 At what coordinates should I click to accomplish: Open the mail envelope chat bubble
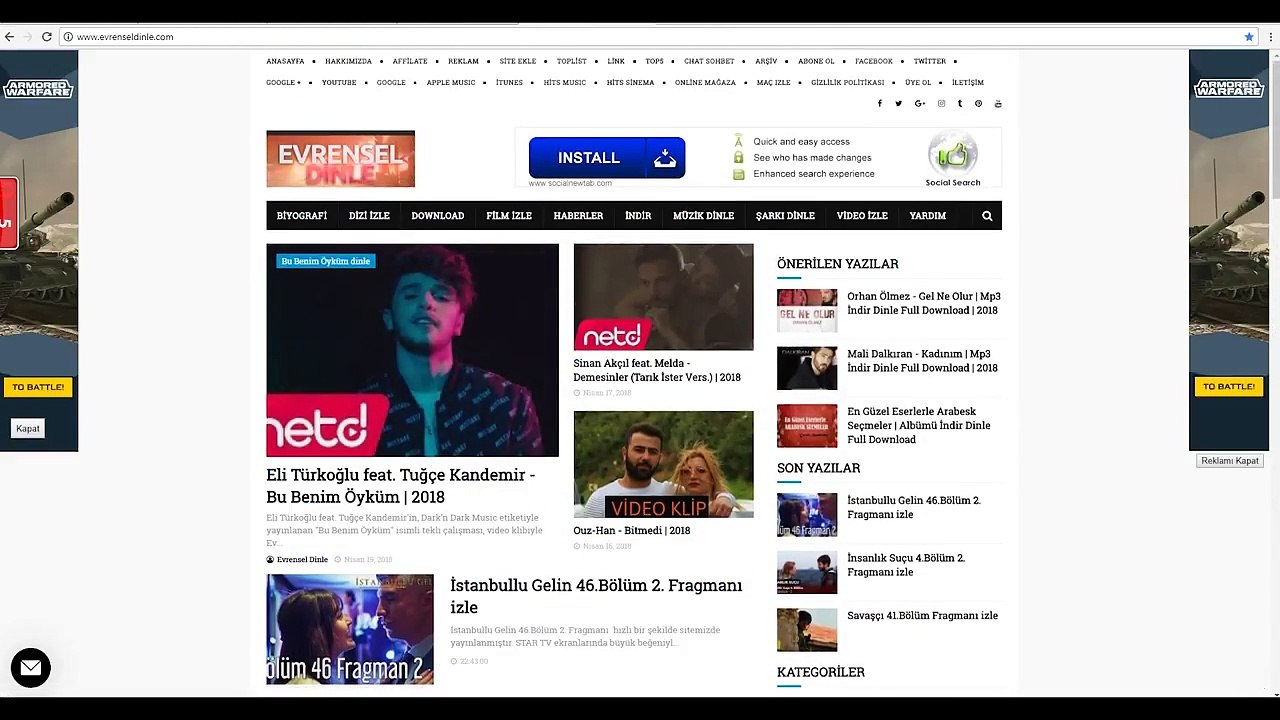[x=31, y=667]
